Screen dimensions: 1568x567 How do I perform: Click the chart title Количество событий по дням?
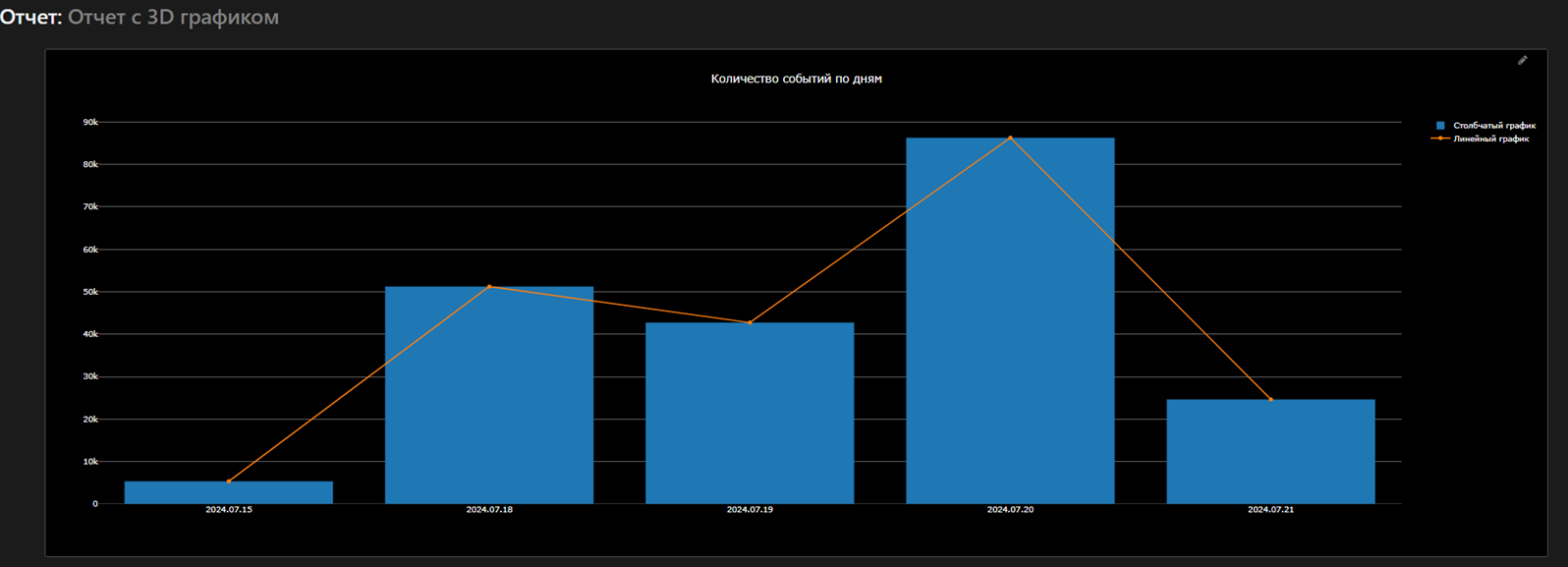coord(796,79)
